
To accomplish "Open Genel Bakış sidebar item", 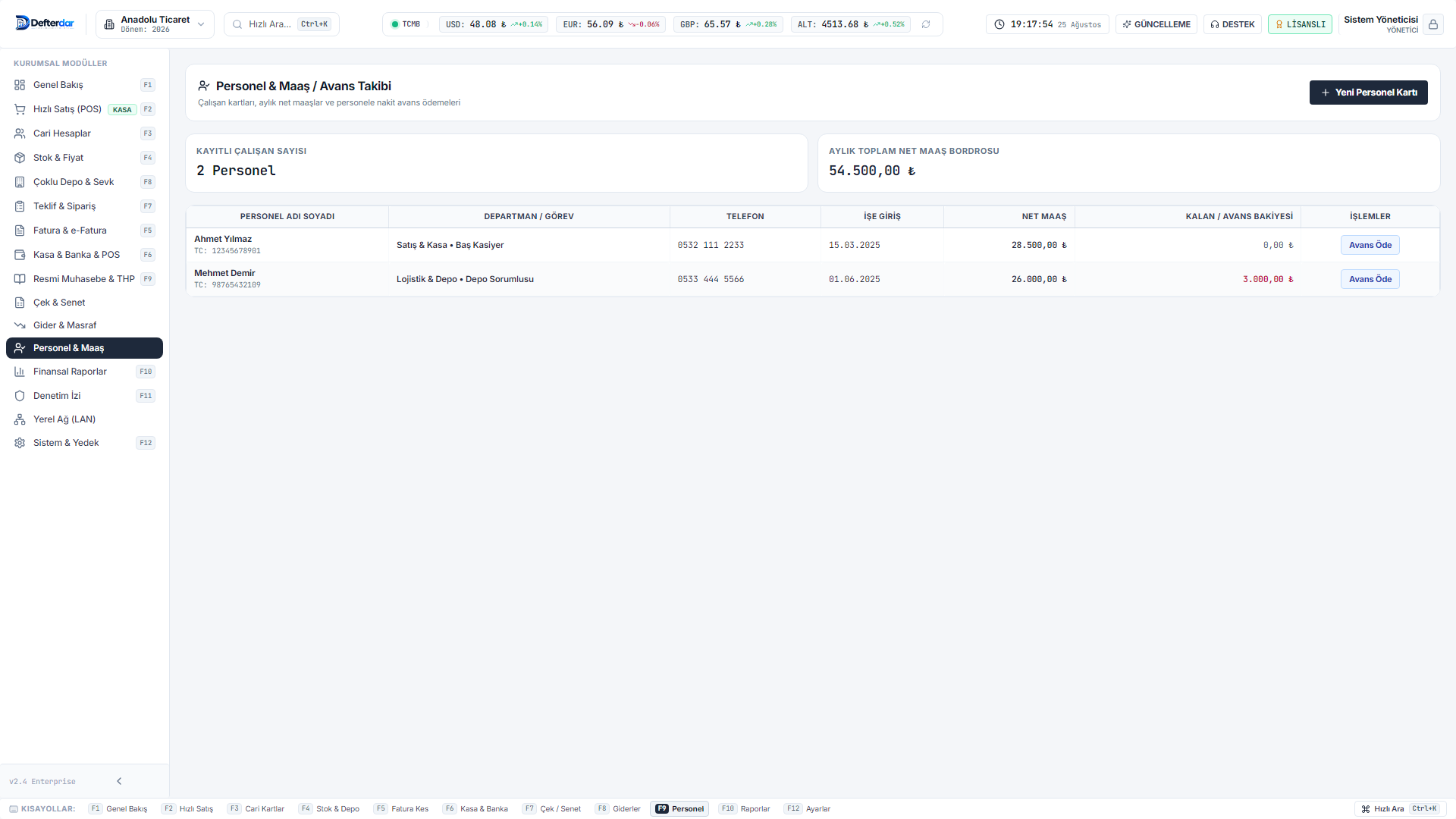I will [84, 85].
